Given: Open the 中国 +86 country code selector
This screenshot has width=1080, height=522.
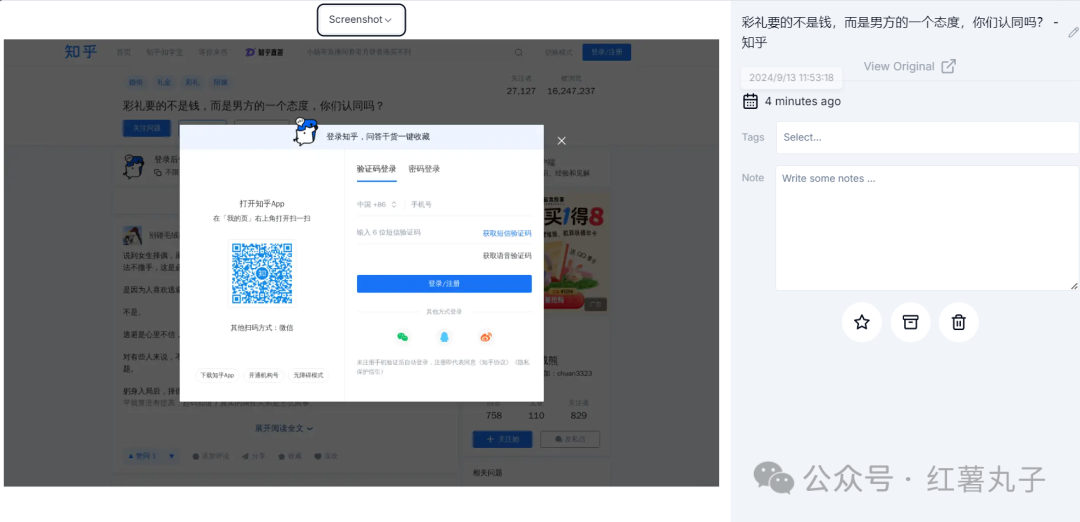Looking at the screenshot, I should [377, 204].
